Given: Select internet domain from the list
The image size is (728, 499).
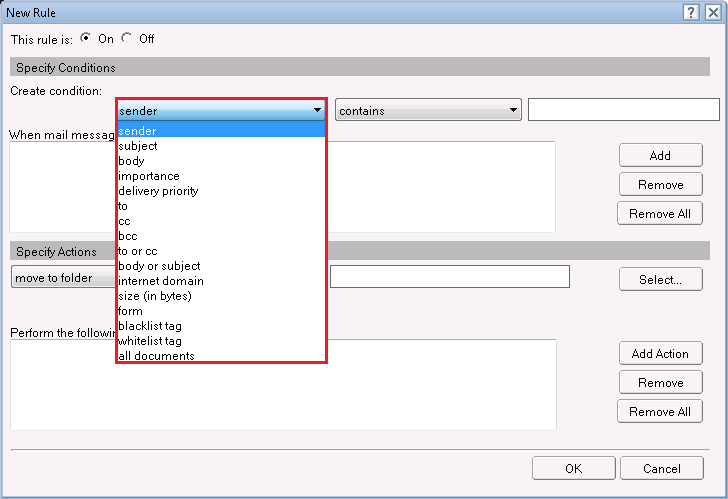Looking at the screenshot, I should tap(161, 281).
